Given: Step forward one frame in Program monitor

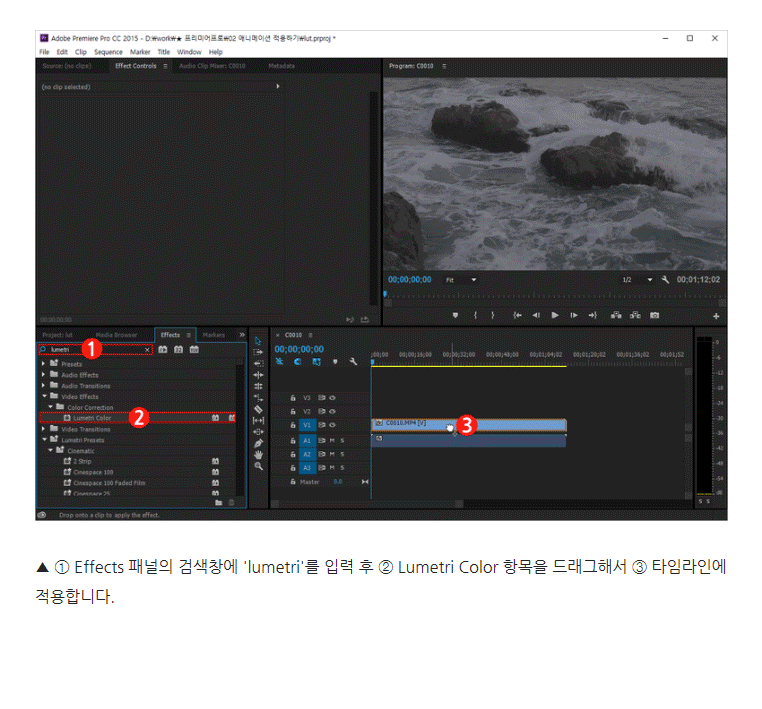Looking at the screenshot, I should coord(574,315).
